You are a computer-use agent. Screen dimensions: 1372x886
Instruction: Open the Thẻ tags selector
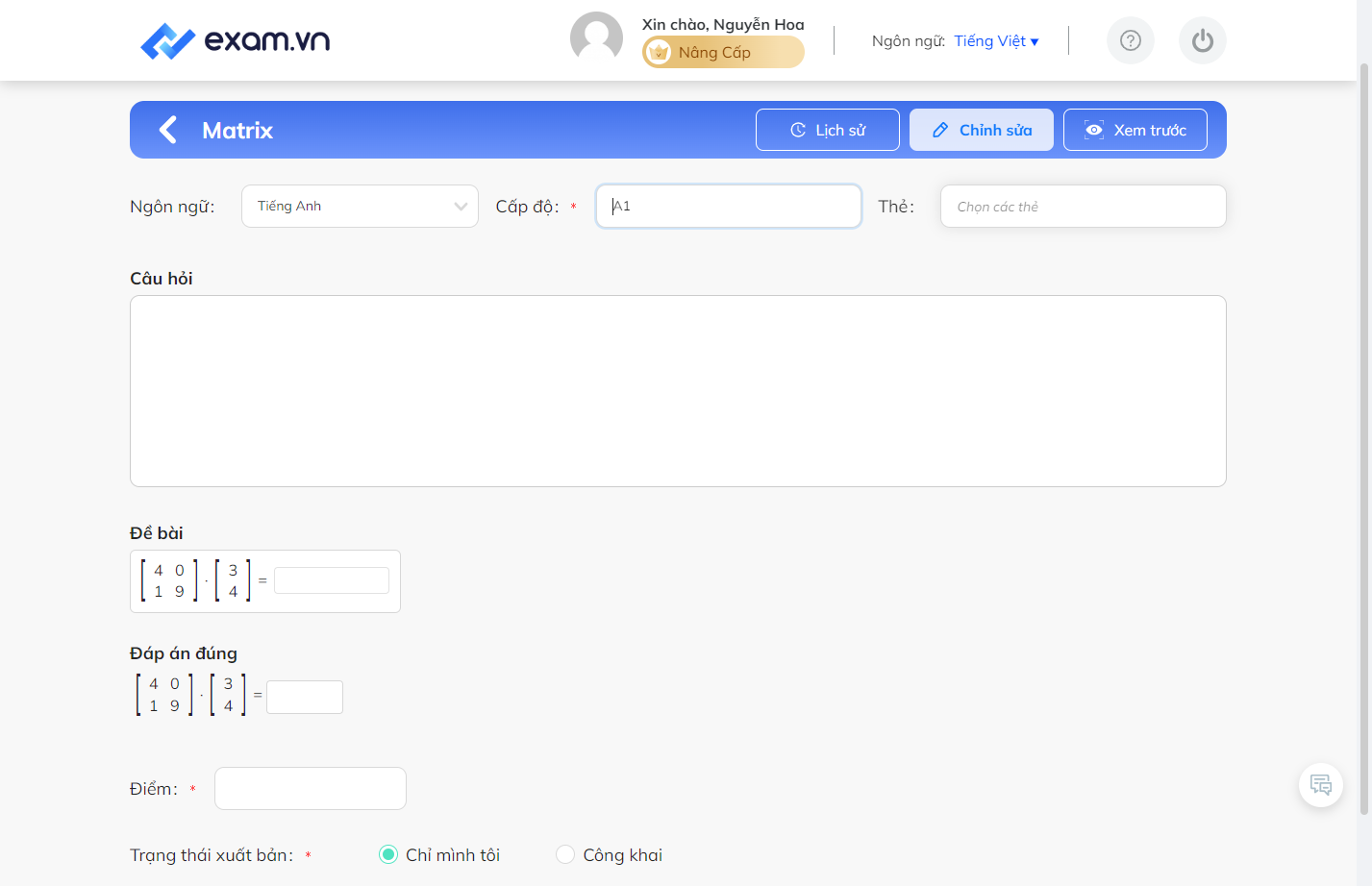(x=1084, y=207)
